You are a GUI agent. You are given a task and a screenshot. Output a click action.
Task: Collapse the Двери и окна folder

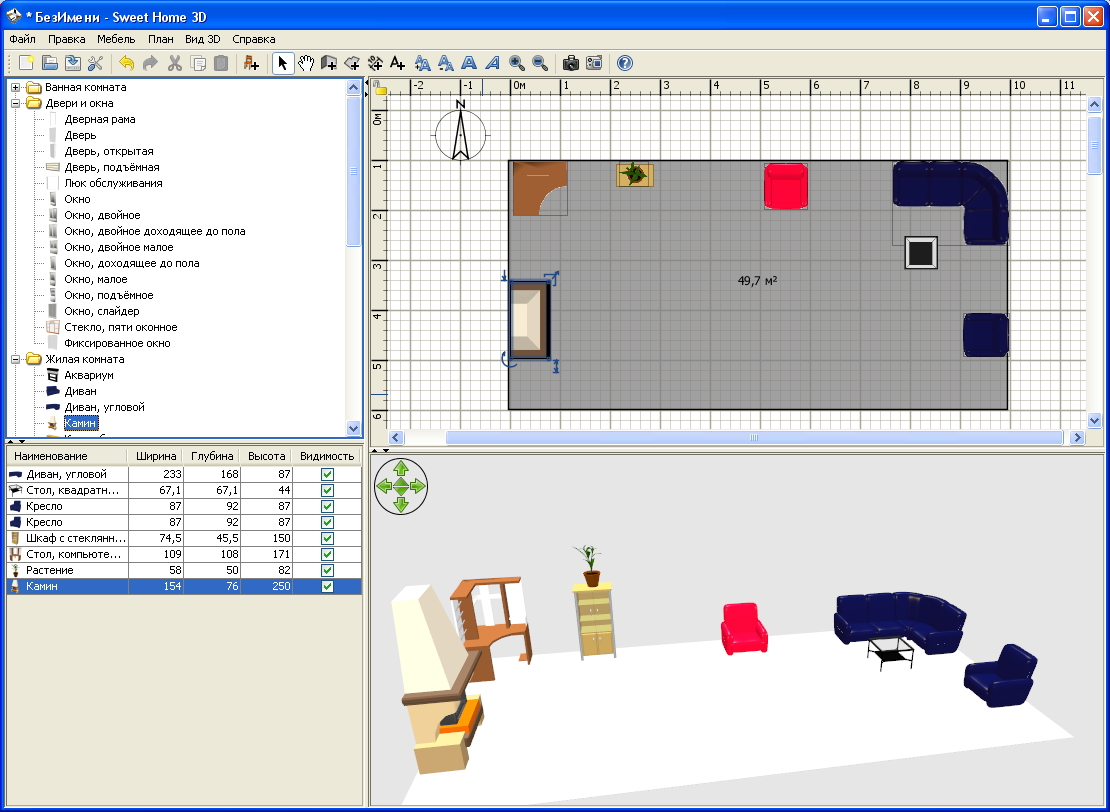[15, 103]
